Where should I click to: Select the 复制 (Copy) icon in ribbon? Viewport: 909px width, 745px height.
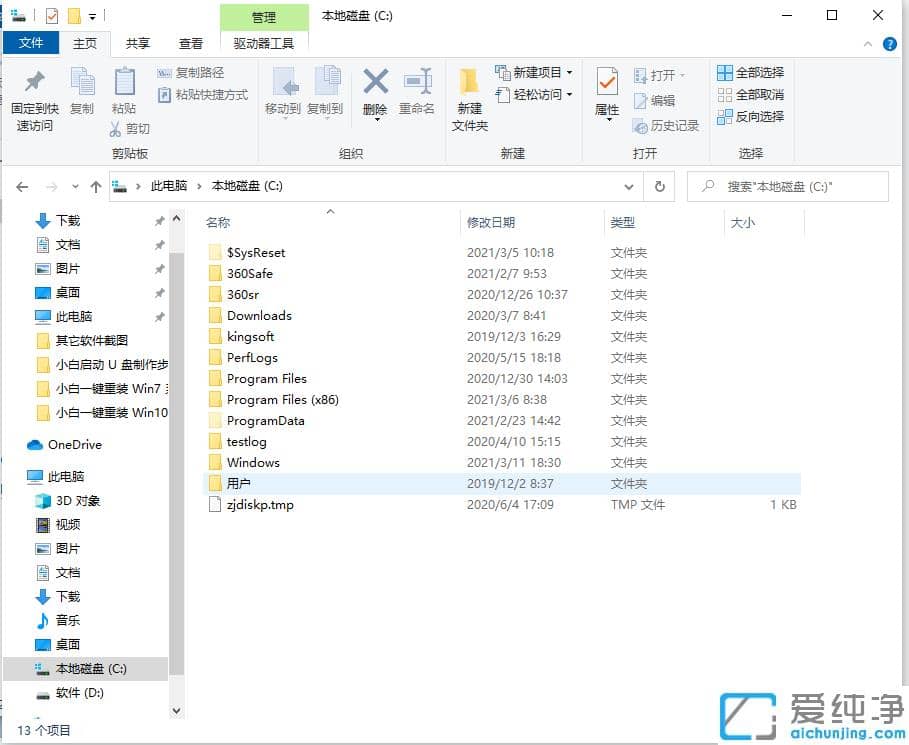tap(82, 90)
